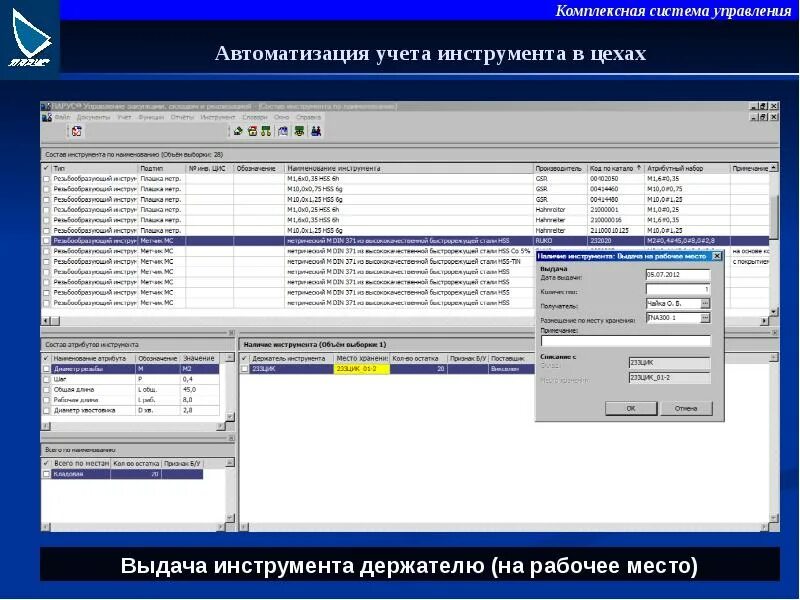The height and width of the screenshot is (600, 800).
Task: Sort by the 'Тип' column header
Action: click(x=94, y=168)
